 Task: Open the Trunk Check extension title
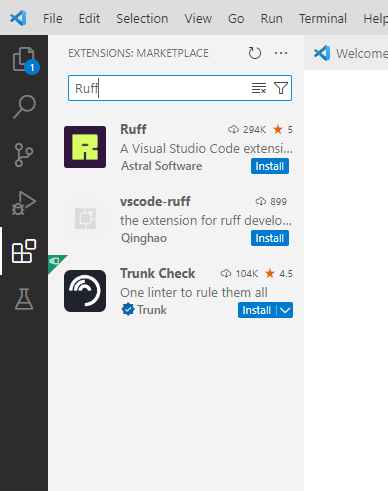coord(158,274)
